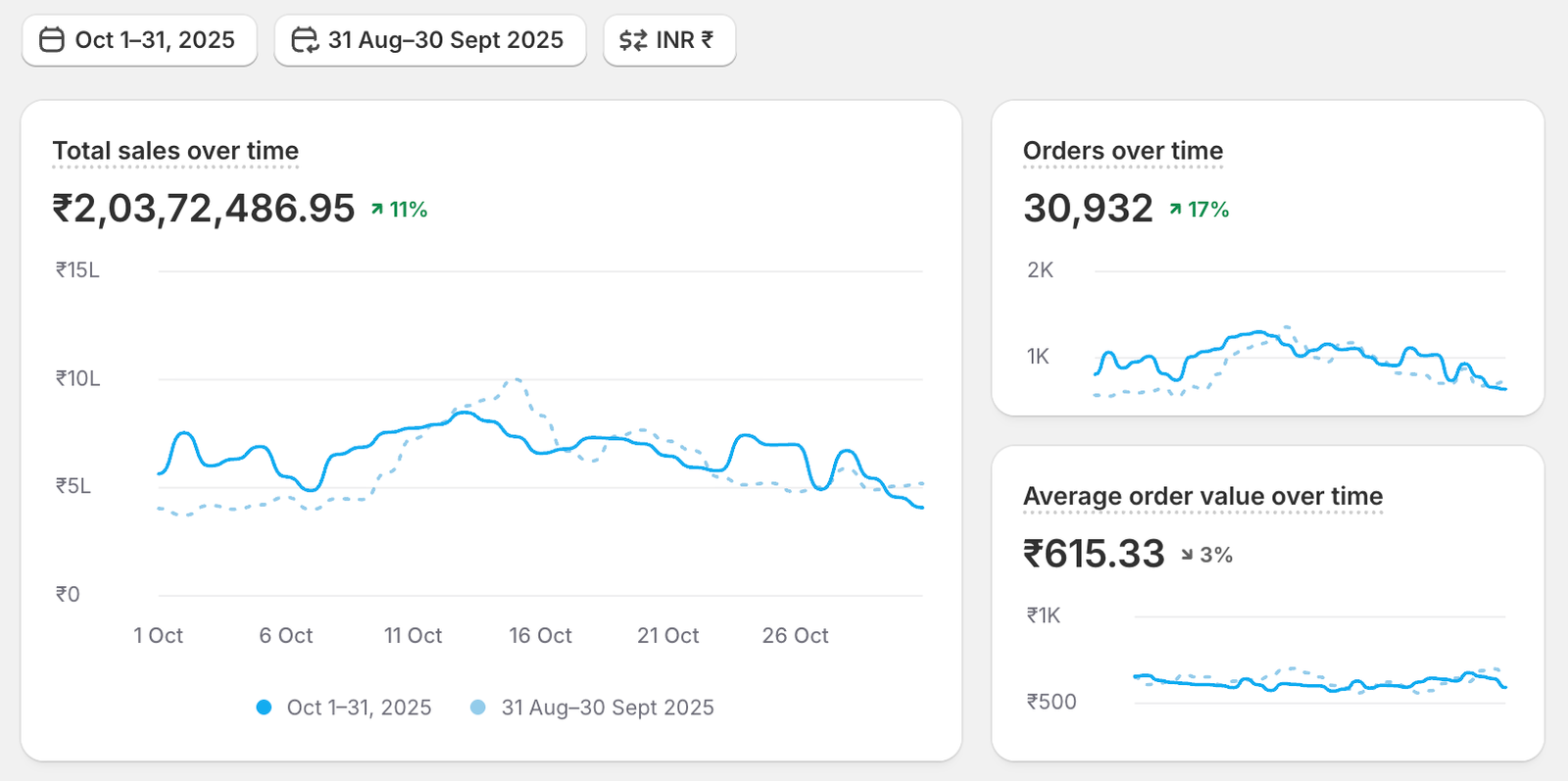This screenshot has height=781, width=1568.
Task: Open the 31 Aug–30 Sept 2025 comparison picker
Action: (430, 40)
